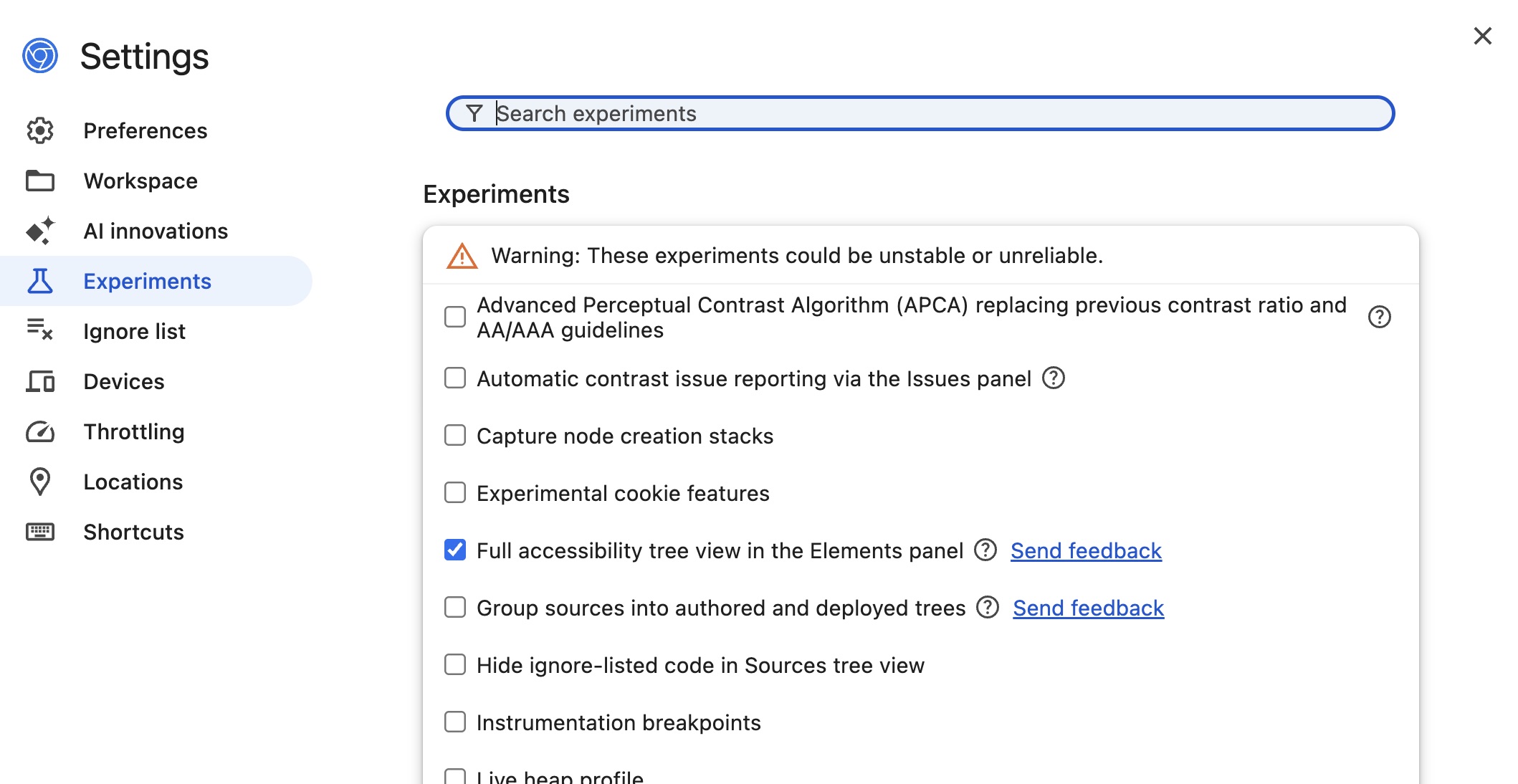The width and height of the screenshot is (1518, 784).
Task: Select Ignore list in the sidebar
Action: [x=134, y=331]
